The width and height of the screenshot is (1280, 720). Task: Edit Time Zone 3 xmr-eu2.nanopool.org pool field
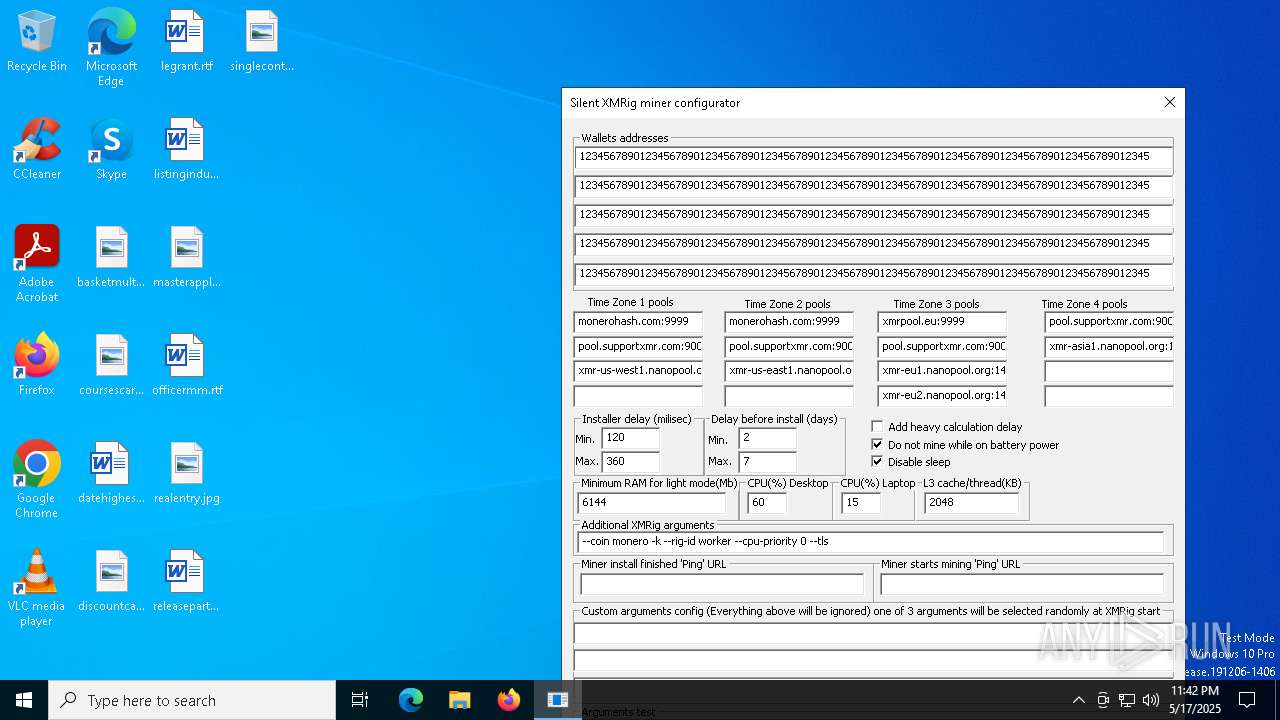tap(942, 396)
